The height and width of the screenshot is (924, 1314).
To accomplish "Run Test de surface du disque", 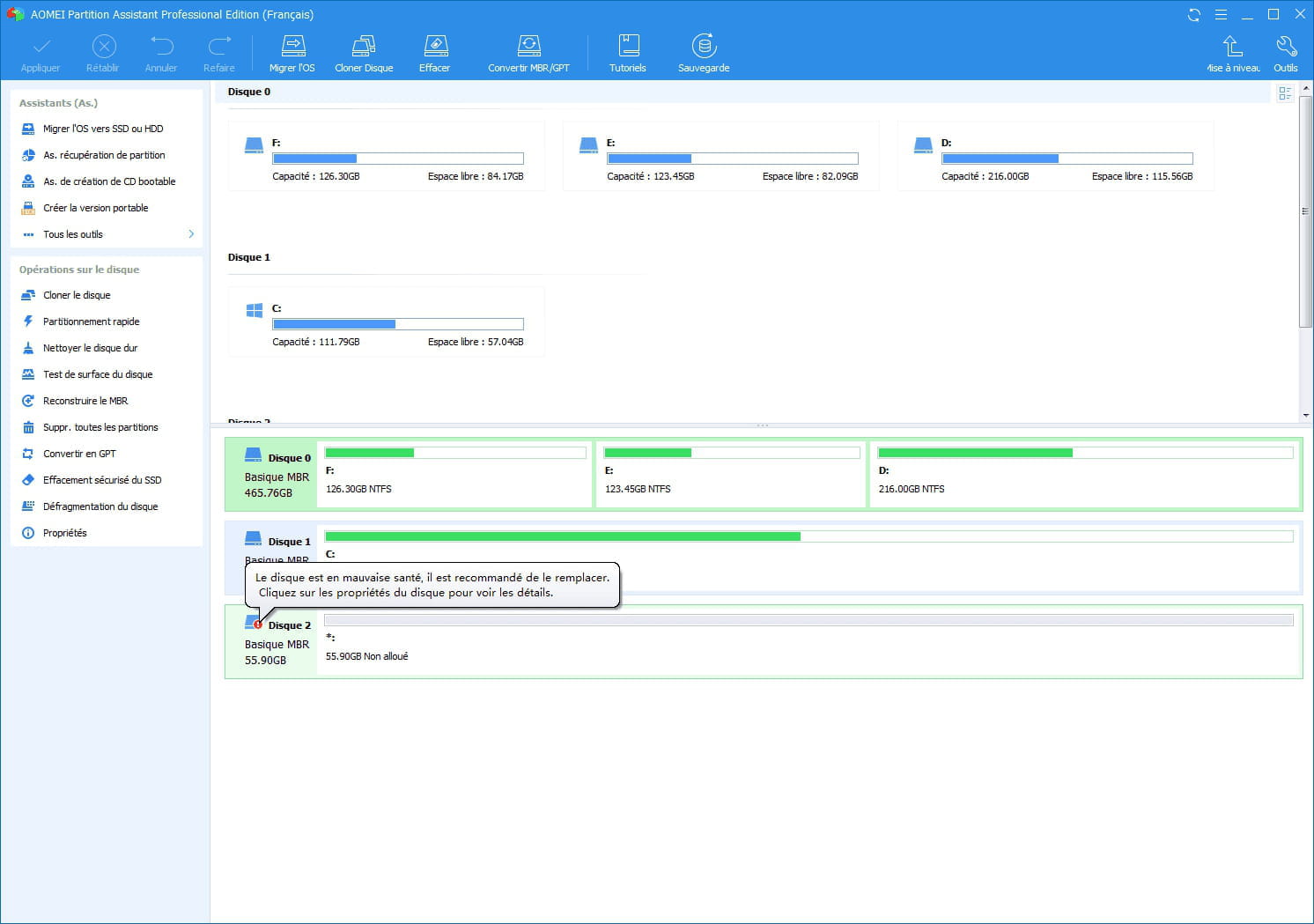I will (x=98, y=374).
